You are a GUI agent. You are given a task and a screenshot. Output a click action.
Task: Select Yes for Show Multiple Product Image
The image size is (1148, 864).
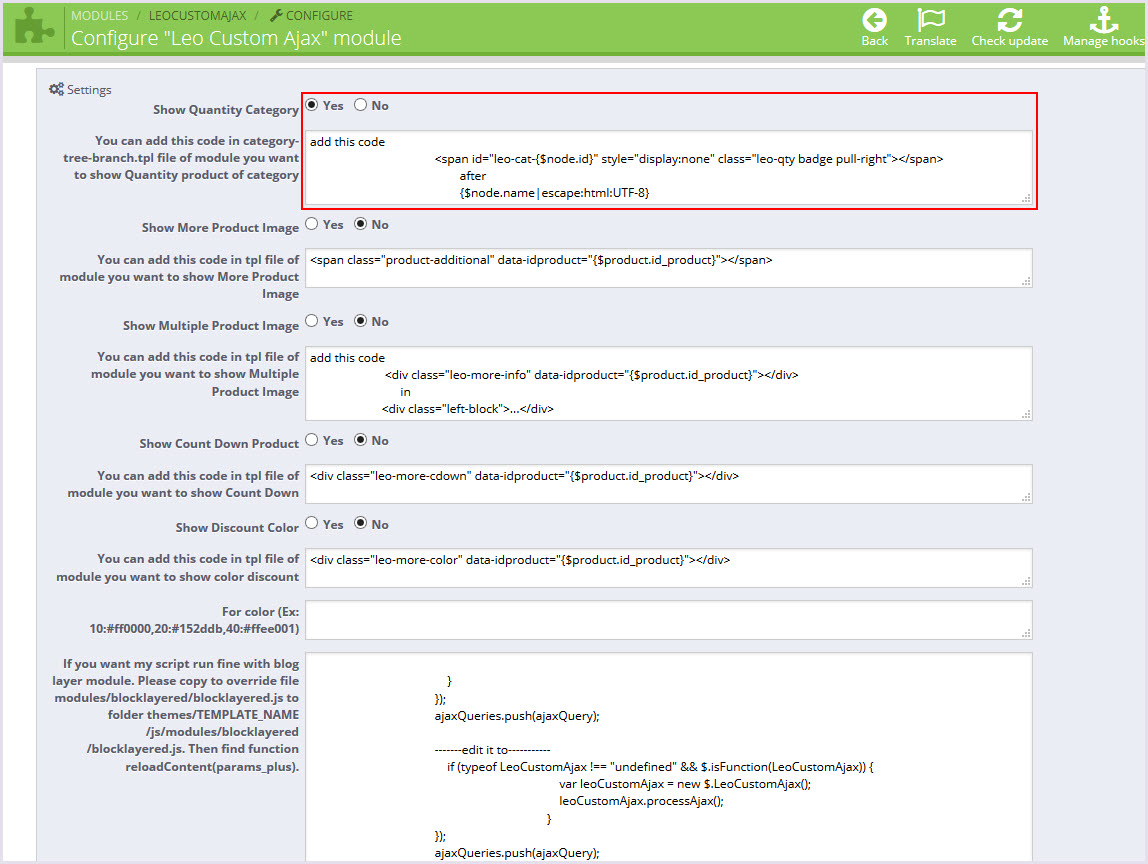pos(312,321)
